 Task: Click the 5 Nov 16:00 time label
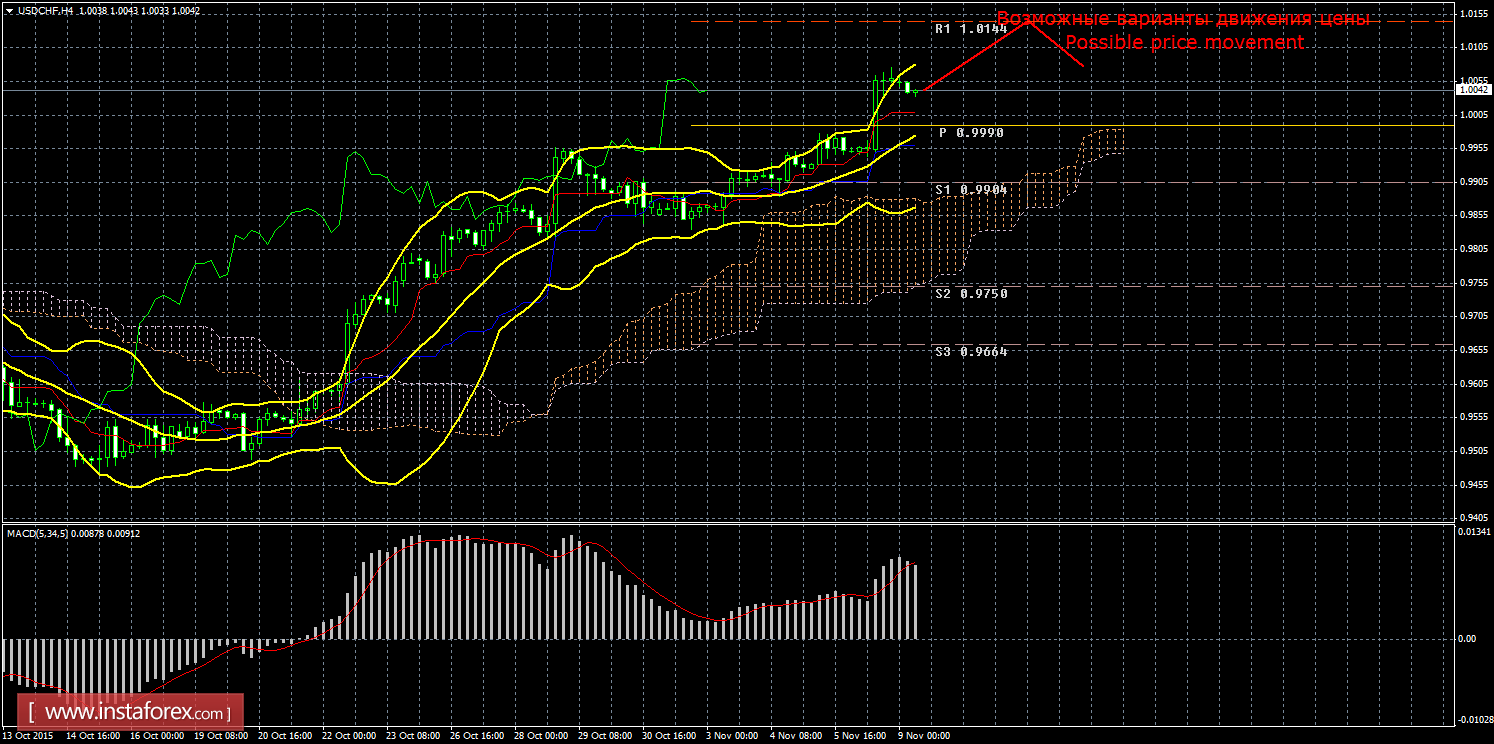click(859, 736)
